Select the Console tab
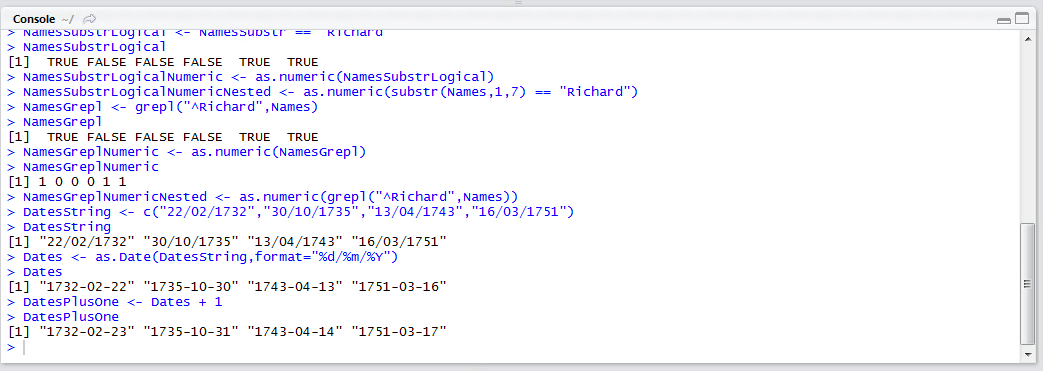Image resolution: width=1043 pixels, height=371 pixels. 34,19
